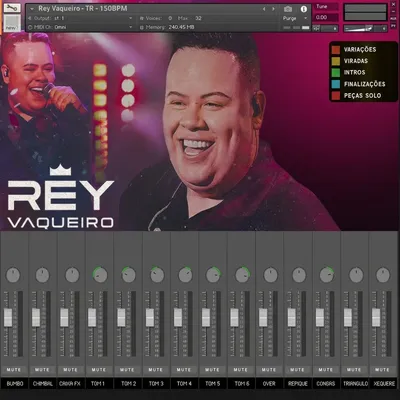
Task: Remove instrument with the X button
Action: 393,5
